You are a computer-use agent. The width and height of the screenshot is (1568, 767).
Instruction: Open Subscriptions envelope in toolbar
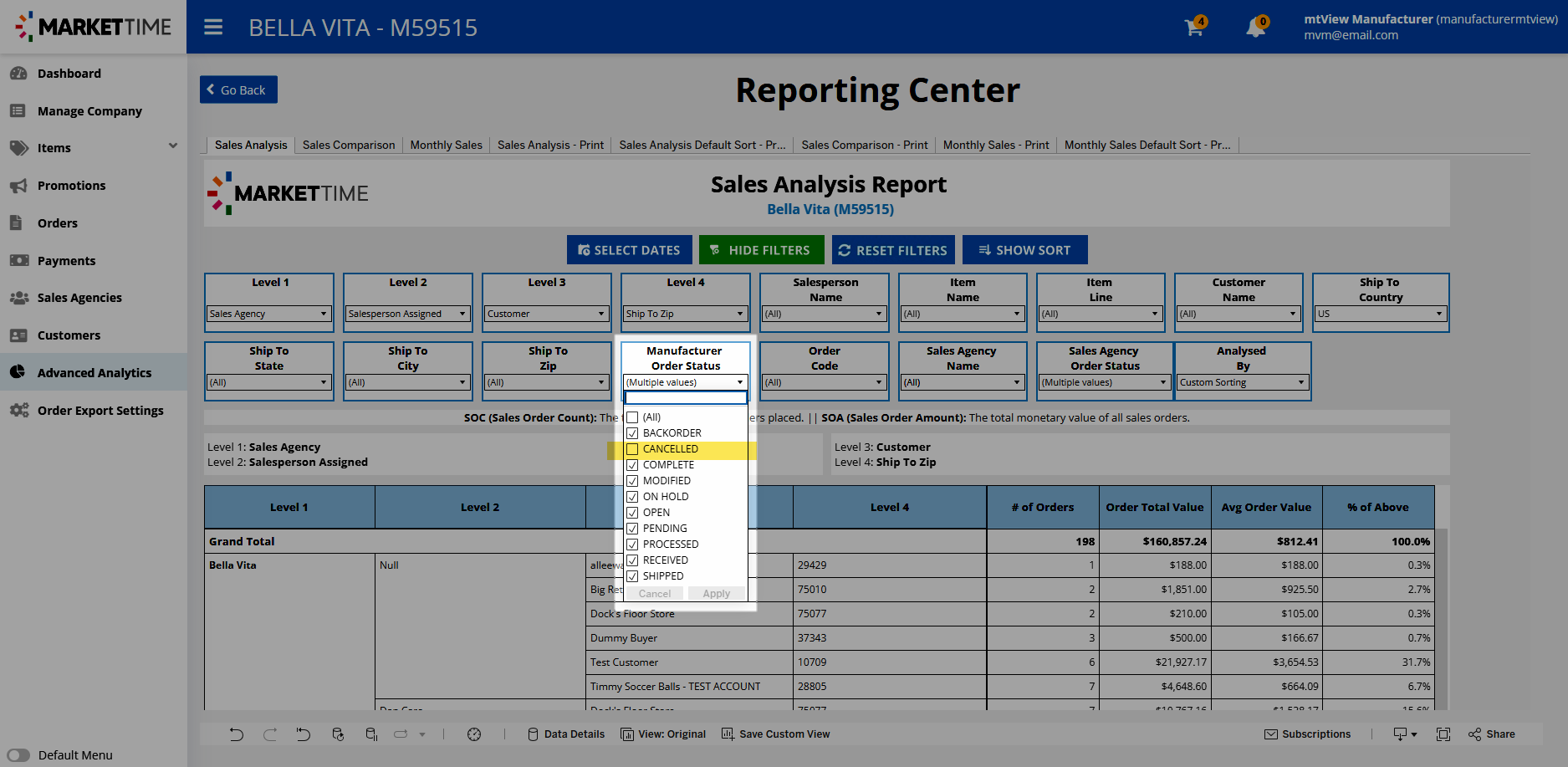[1307, 734]
